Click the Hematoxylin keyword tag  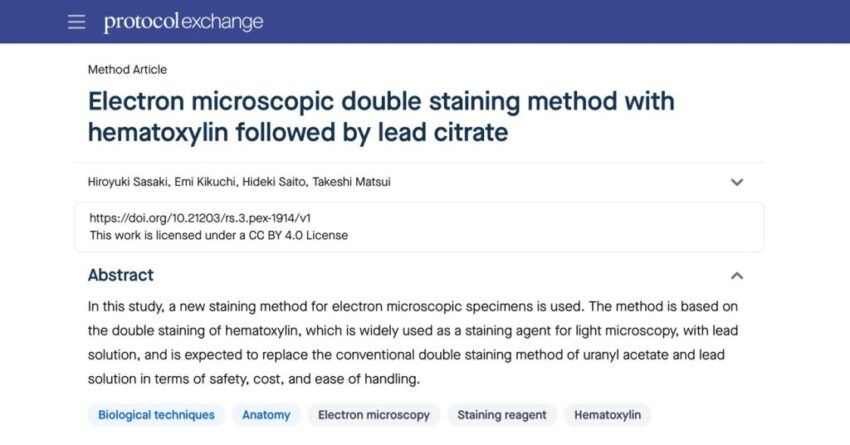608,415
